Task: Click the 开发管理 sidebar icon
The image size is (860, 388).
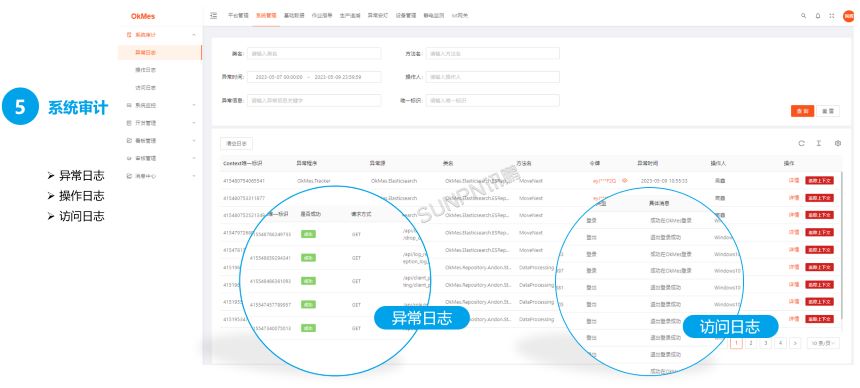Action: point(129,123)
